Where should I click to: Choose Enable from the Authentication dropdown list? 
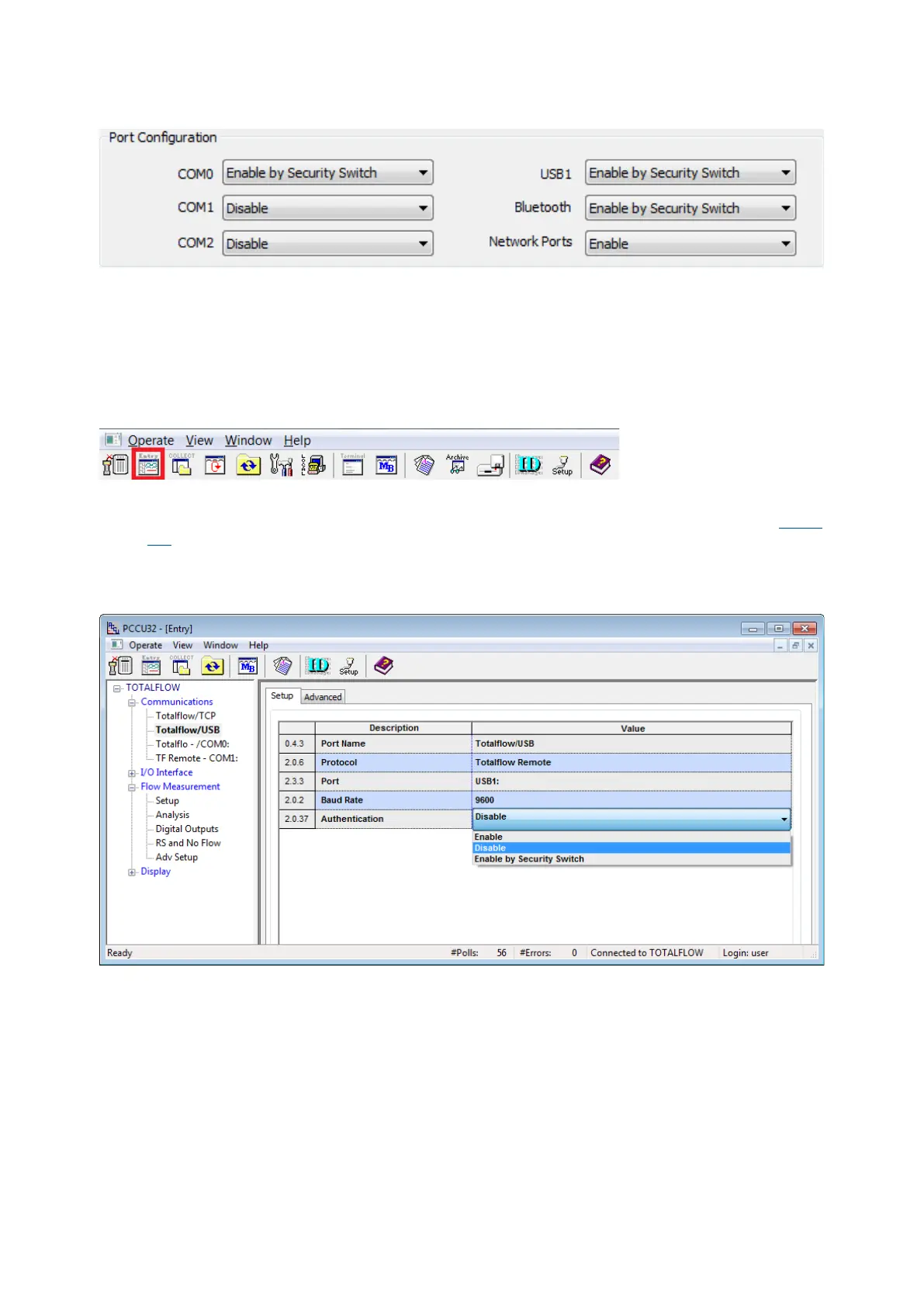point(632,837)
